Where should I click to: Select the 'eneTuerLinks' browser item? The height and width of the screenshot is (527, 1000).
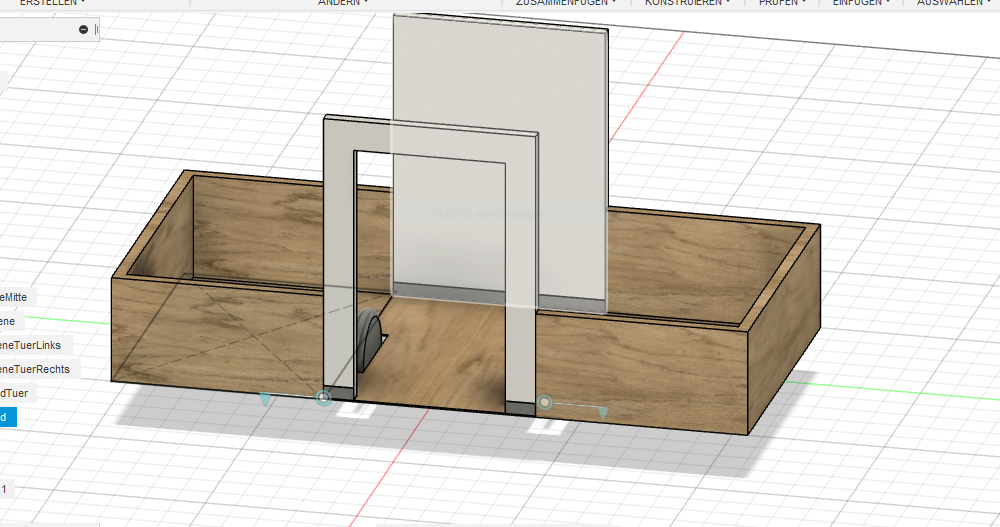31,345
